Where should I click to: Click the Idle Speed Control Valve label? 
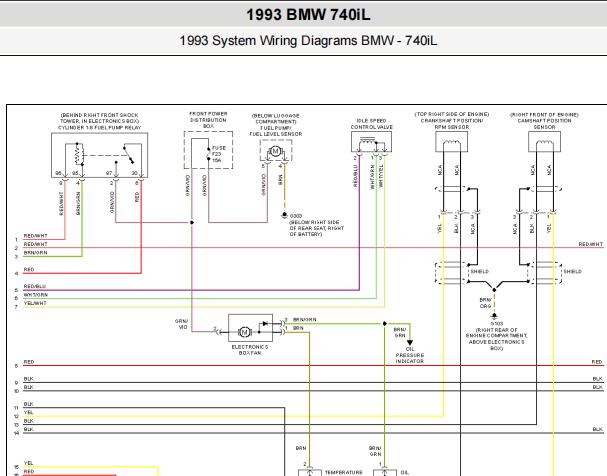[x=372, y=124]
